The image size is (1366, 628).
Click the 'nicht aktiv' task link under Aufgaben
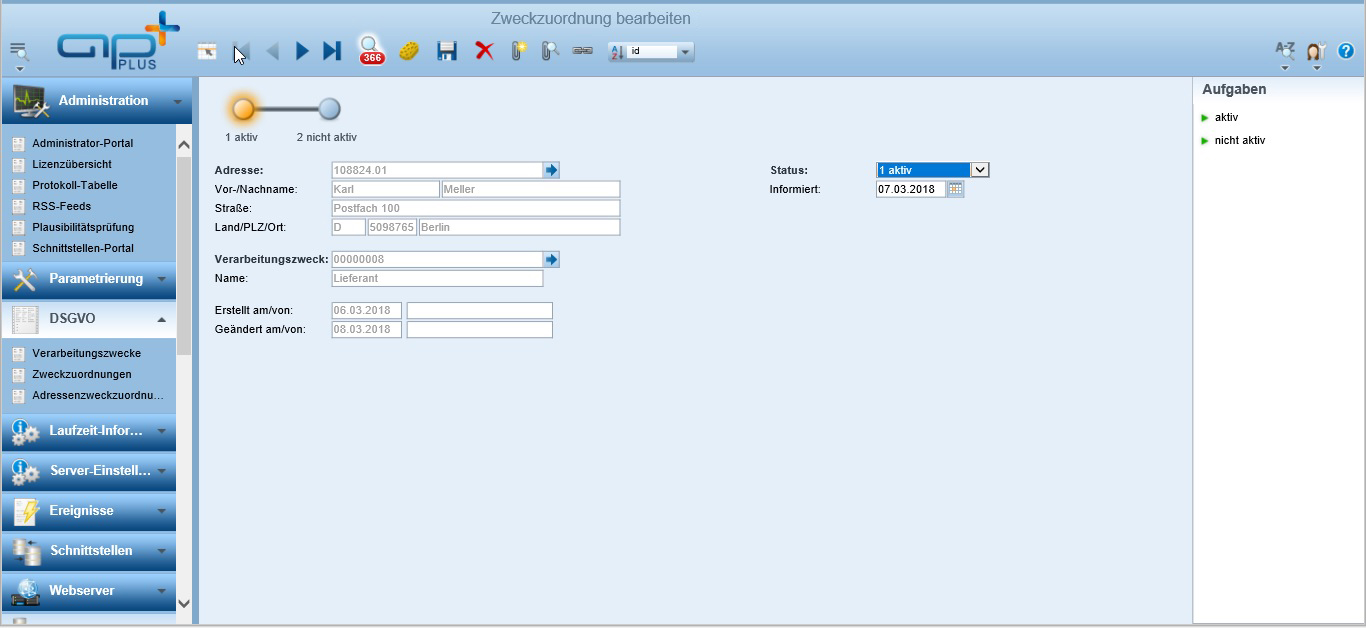(1239, 140)
